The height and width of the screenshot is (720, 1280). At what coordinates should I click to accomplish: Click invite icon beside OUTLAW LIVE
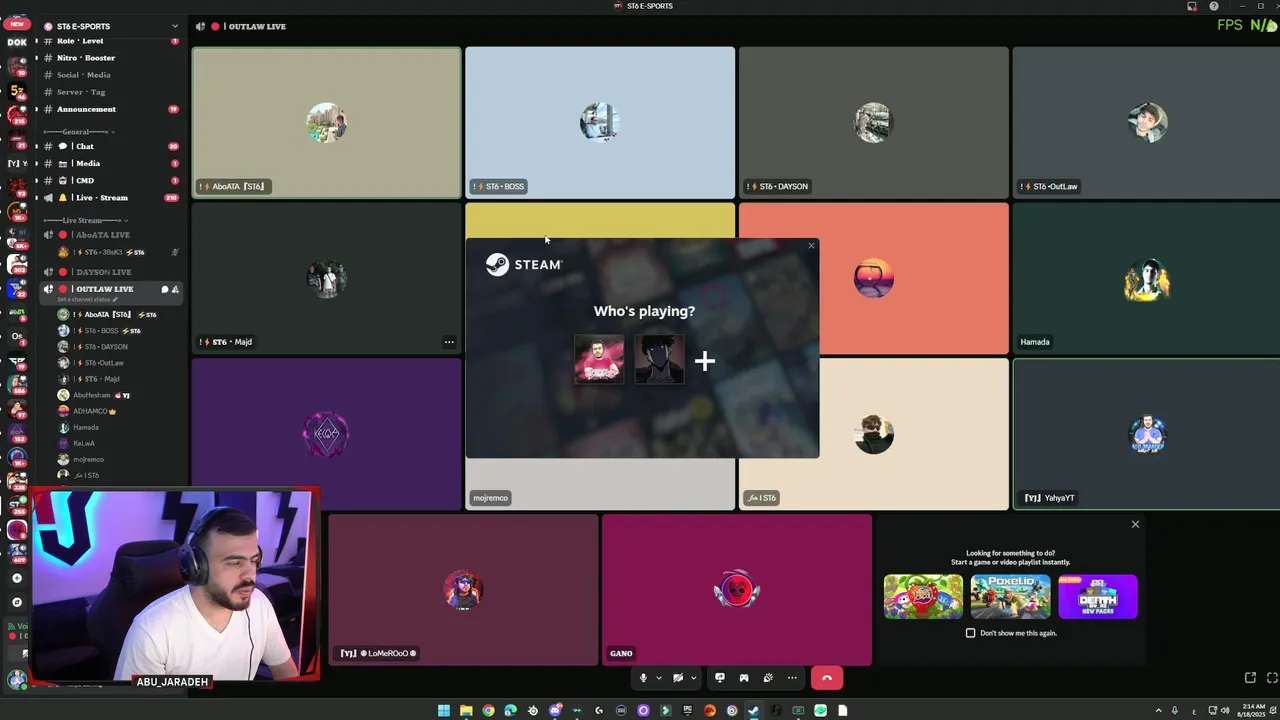[175, 290]
